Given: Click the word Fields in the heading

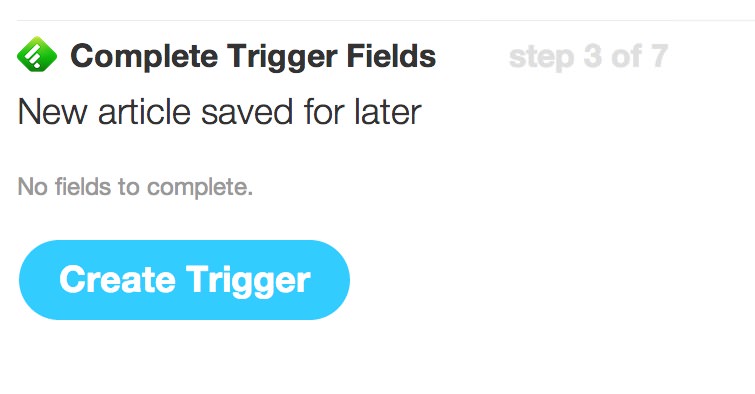Looking at the screenshot, I should click(x=391, y=55).
